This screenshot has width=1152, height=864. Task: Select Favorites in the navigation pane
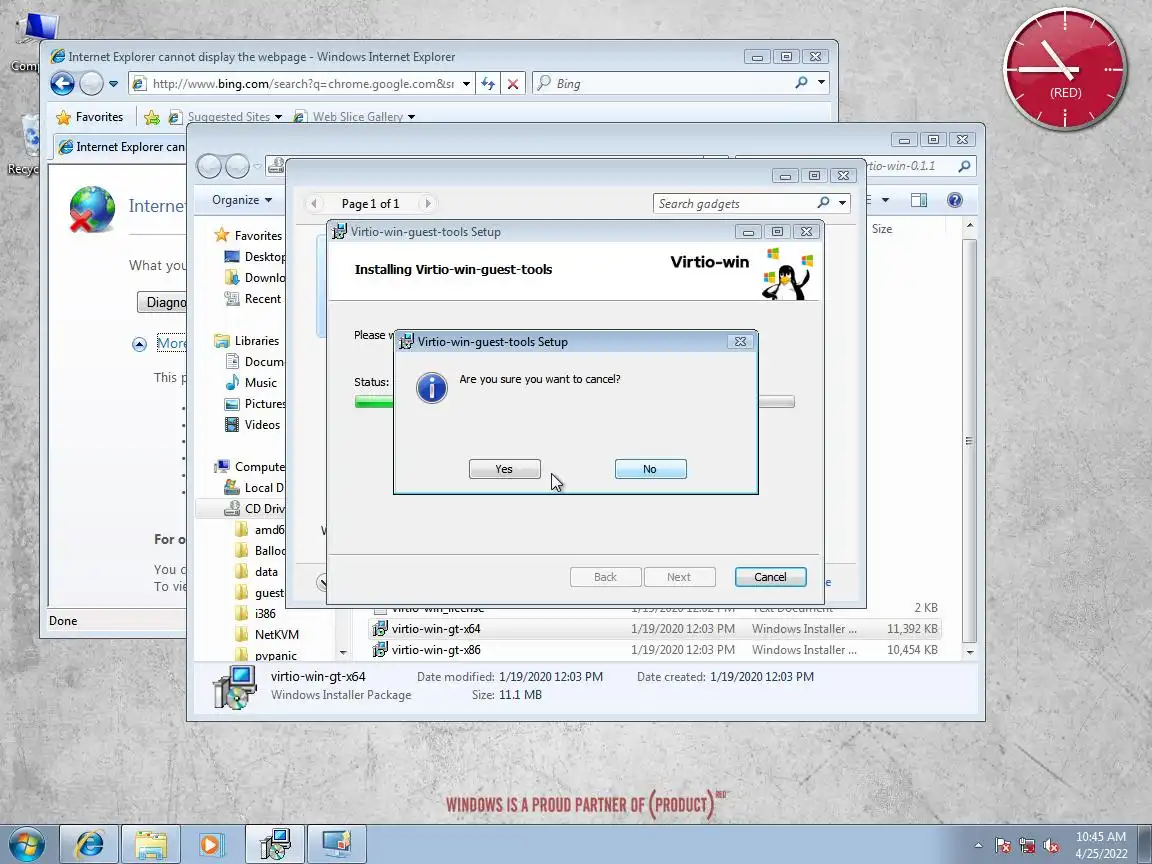click(248, 235)
